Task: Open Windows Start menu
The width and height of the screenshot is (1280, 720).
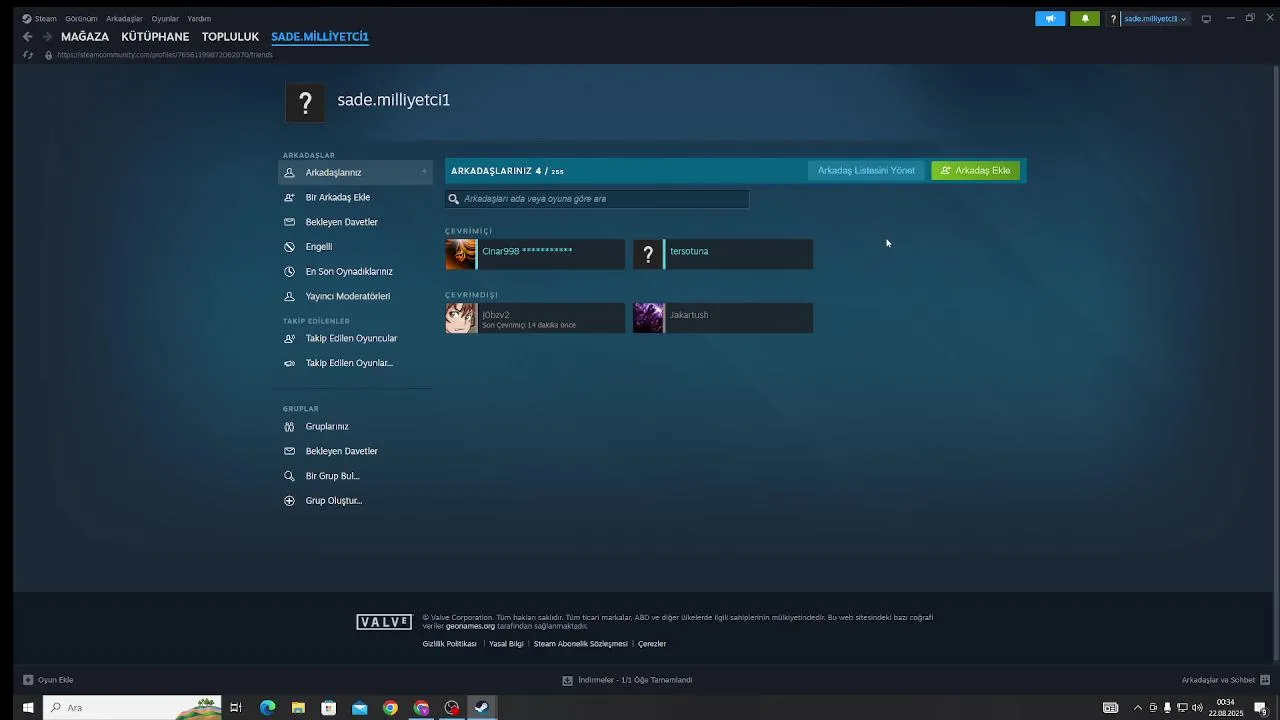Action: [x=28, y=708]
